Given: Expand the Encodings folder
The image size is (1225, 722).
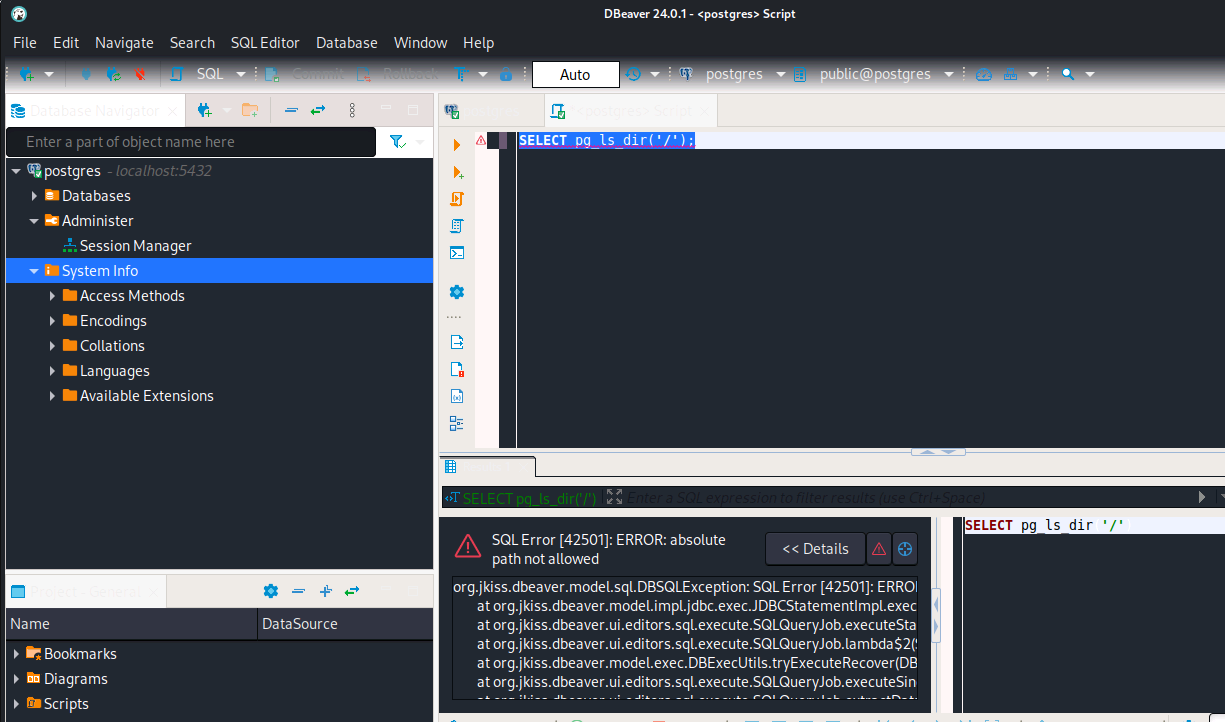Looking at the screenshot, I should (52, 321).
